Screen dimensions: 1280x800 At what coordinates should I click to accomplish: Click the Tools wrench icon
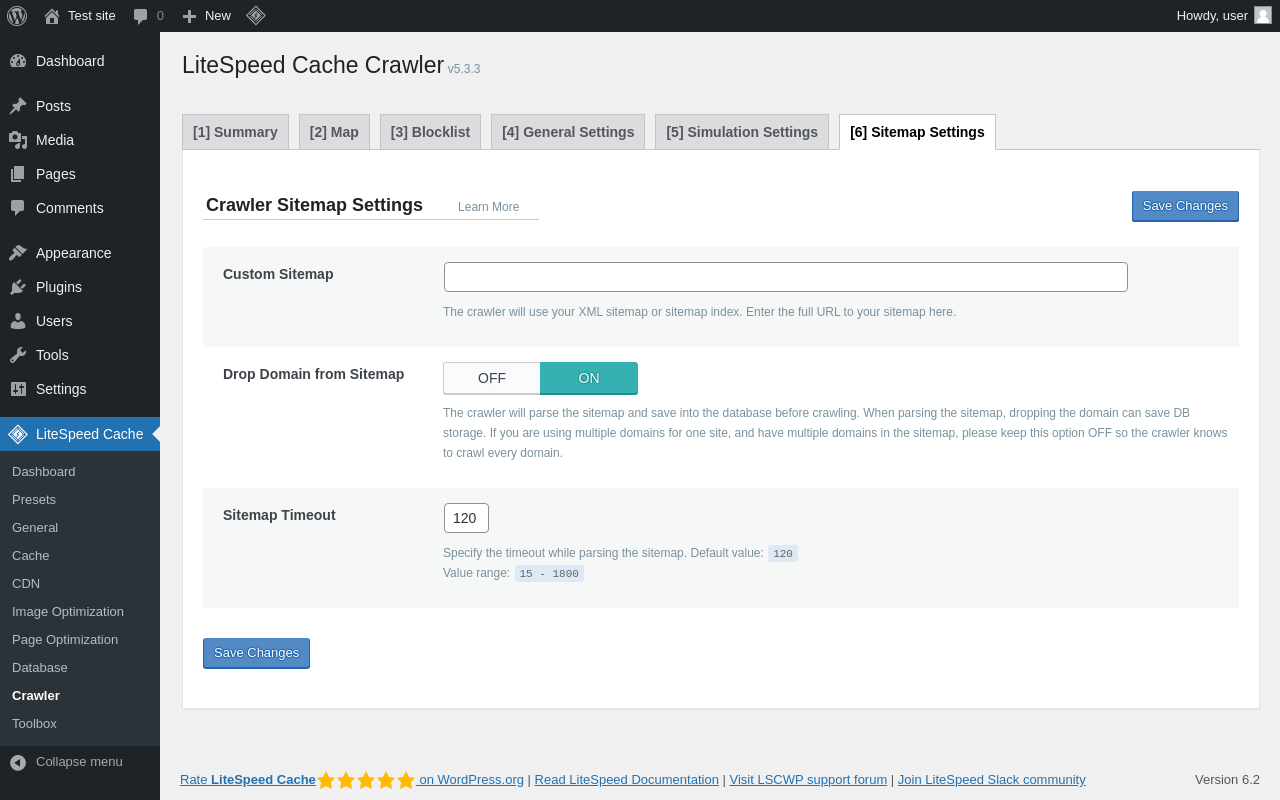tap(18, 355)
